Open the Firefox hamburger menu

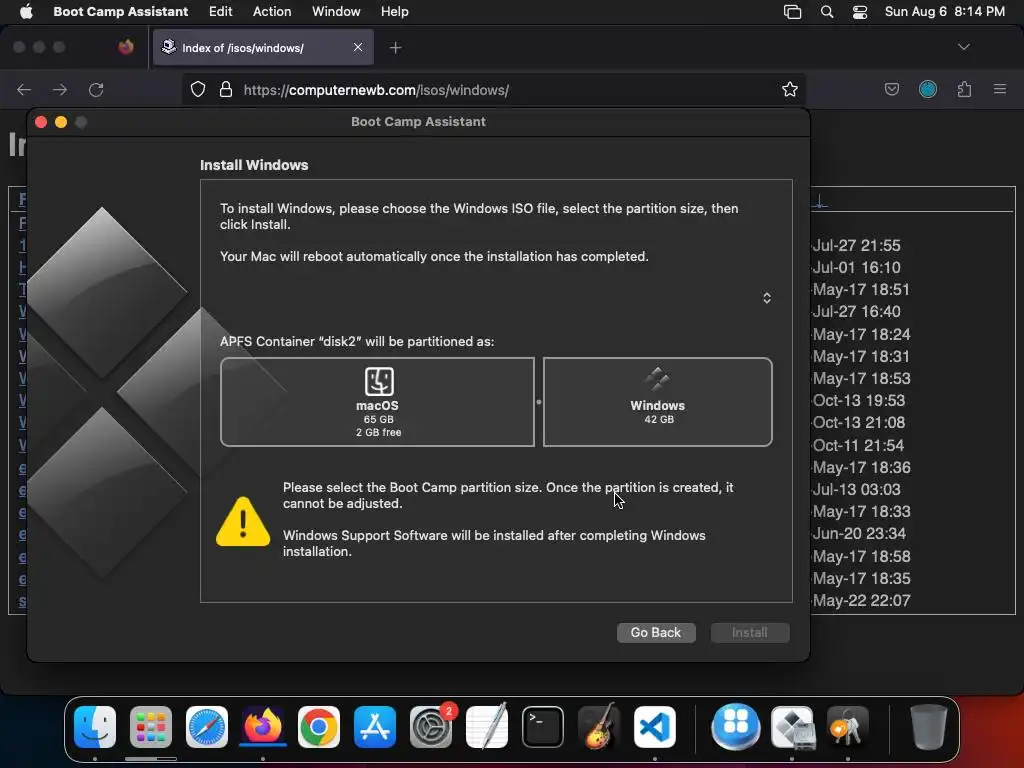pos(1000,89)
